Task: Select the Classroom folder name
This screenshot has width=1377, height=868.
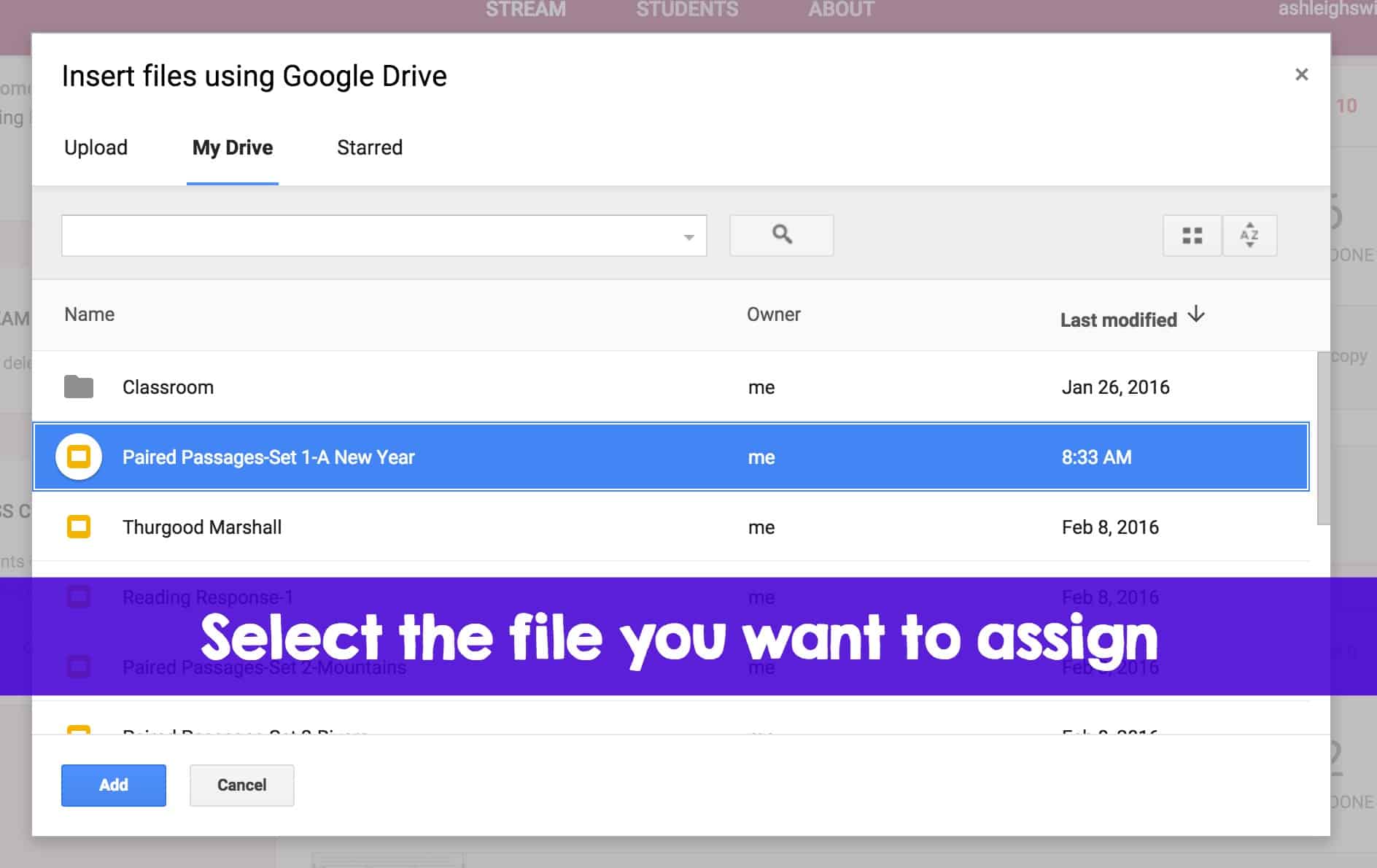Action: (168, 387)
